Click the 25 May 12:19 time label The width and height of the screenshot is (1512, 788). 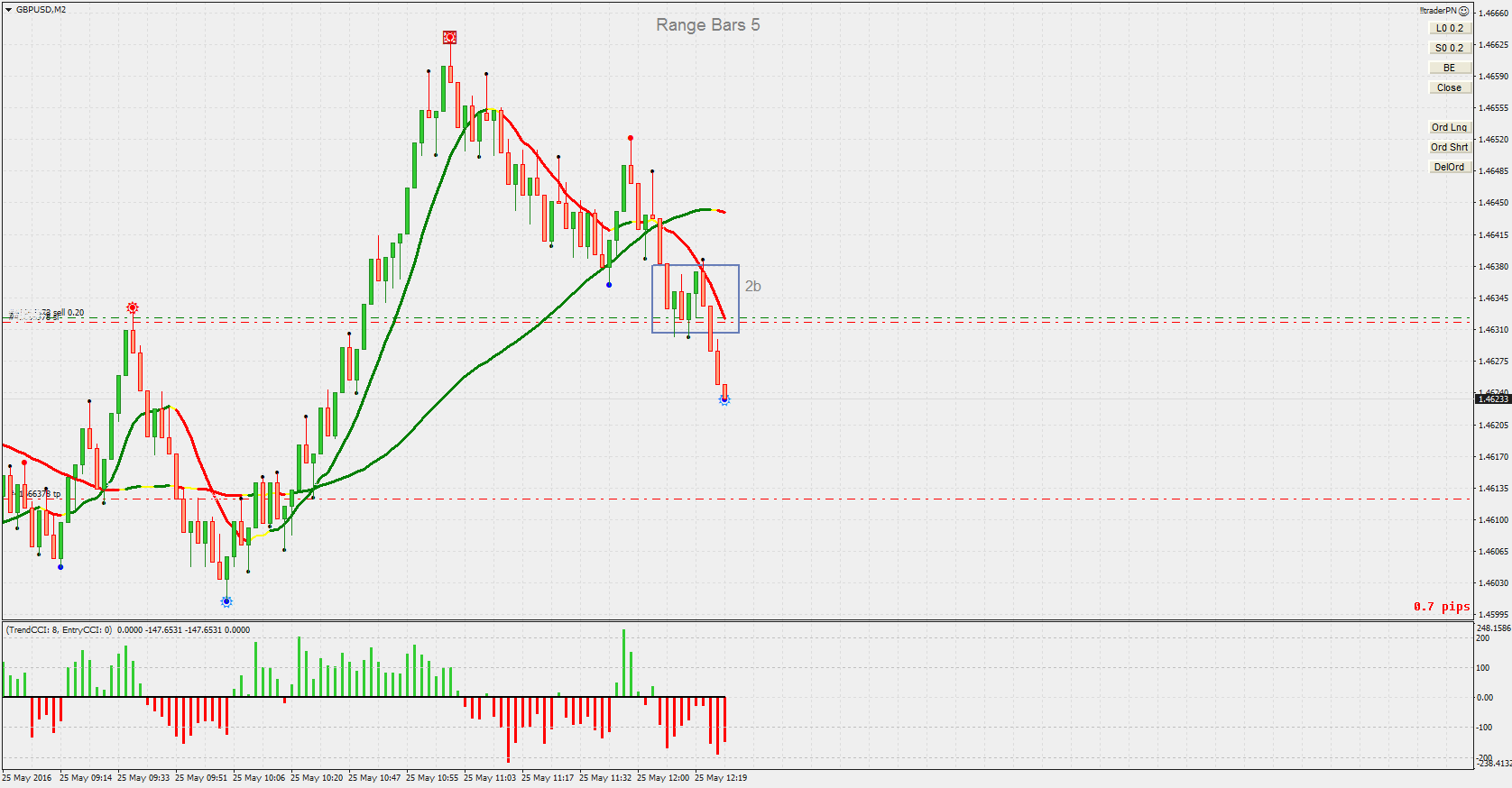pyautogui.click(x=721, y=777)
